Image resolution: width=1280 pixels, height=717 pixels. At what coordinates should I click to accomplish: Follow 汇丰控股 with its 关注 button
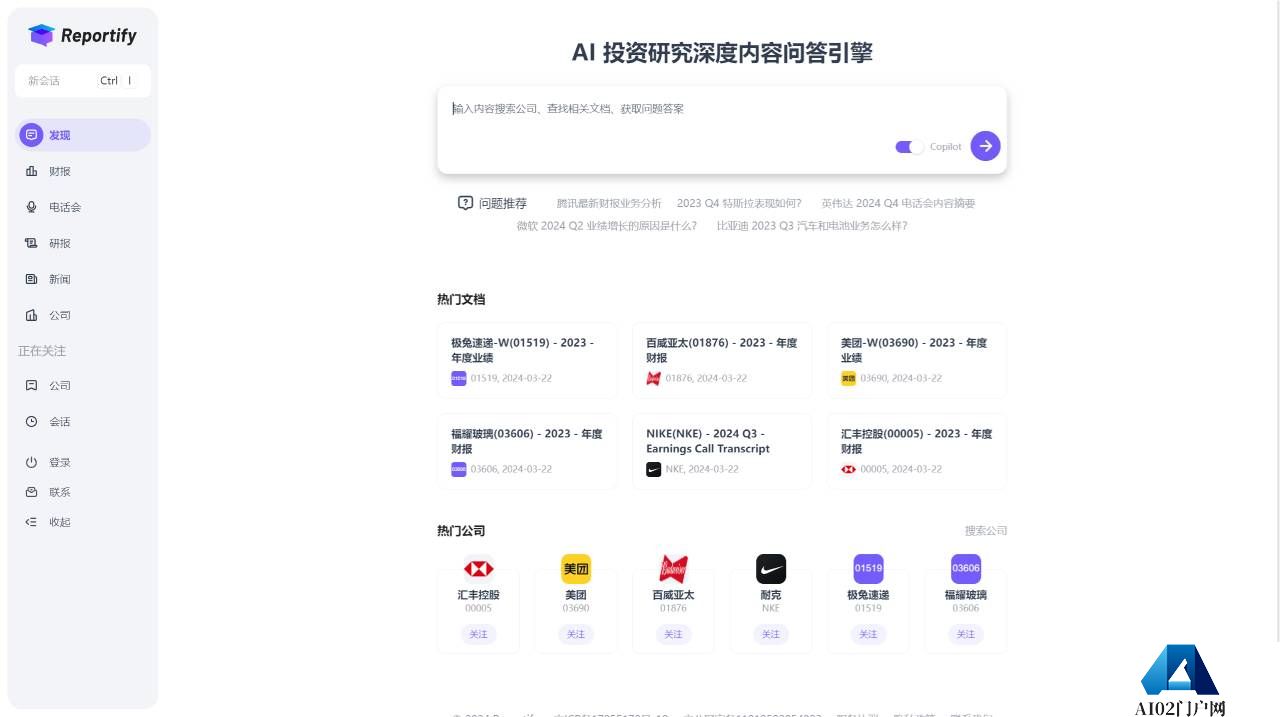[x=478, y=634]
